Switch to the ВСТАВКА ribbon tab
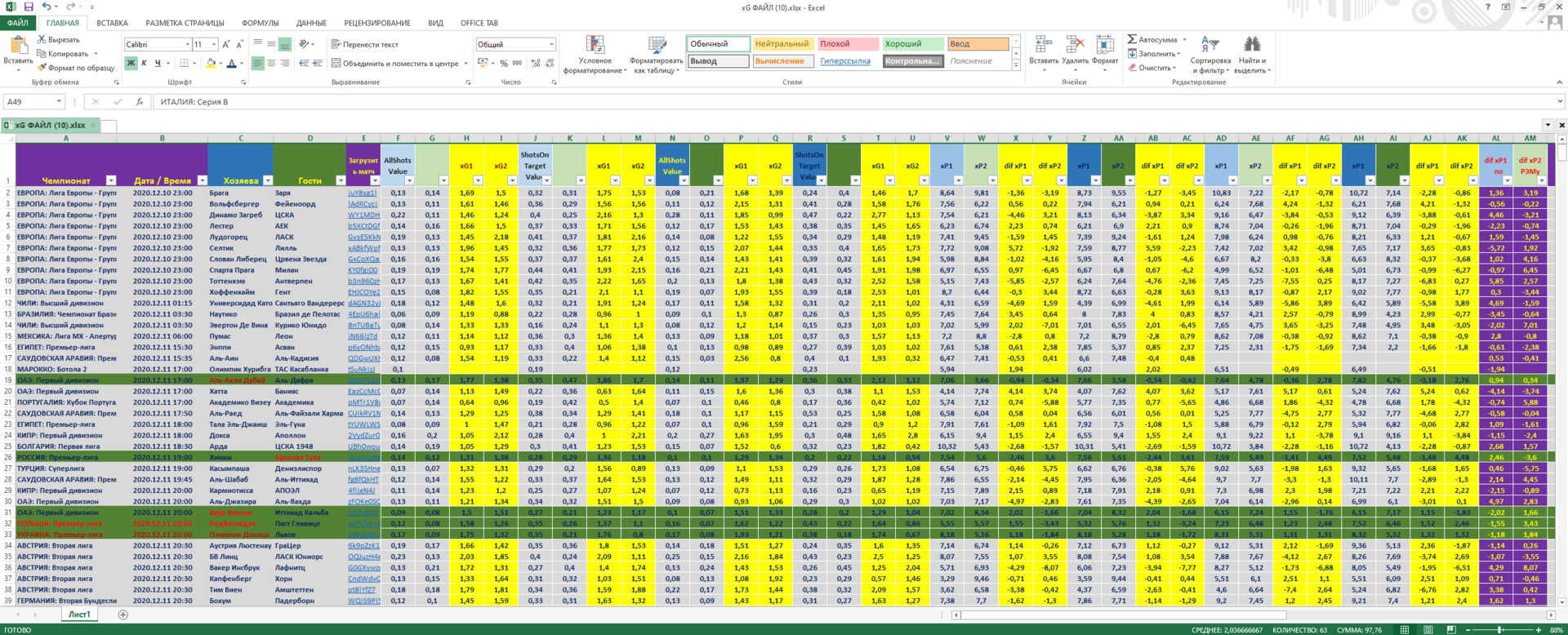The width and height of the screenshot is (1568, 635). (x=112, y=23)
